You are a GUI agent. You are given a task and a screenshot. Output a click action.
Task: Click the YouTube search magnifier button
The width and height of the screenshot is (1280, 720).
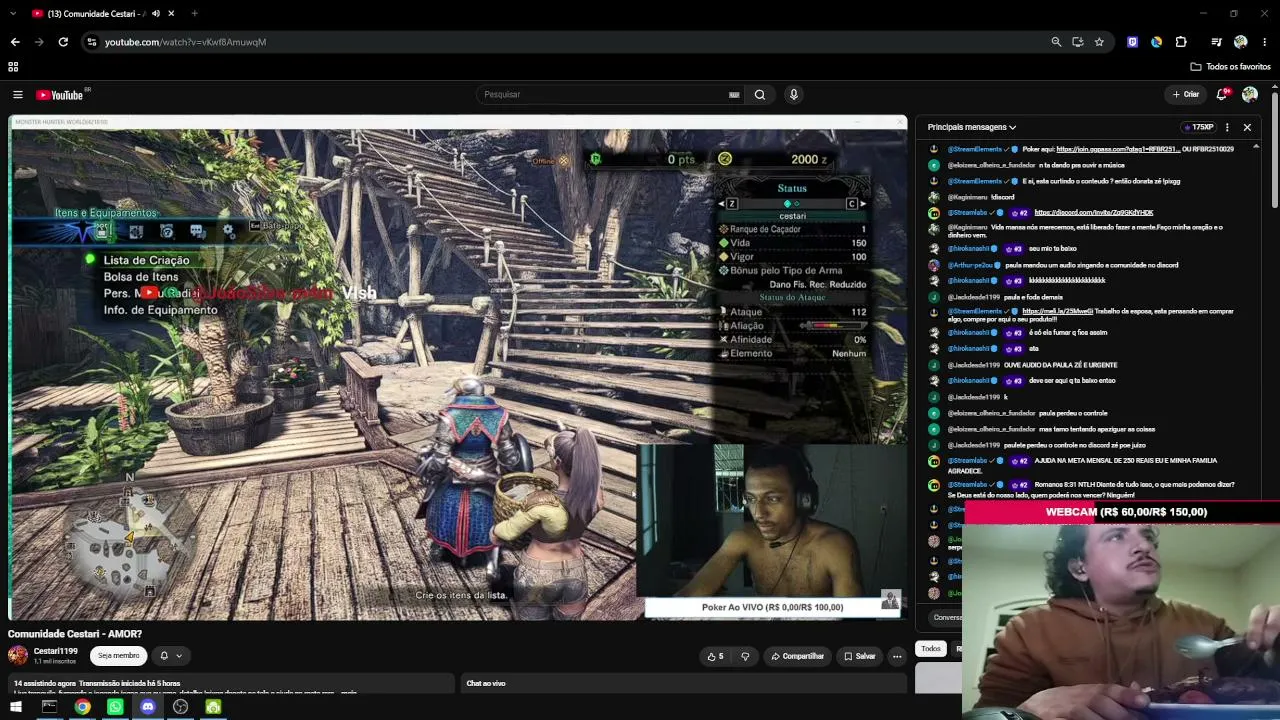(x=760, y=95)
